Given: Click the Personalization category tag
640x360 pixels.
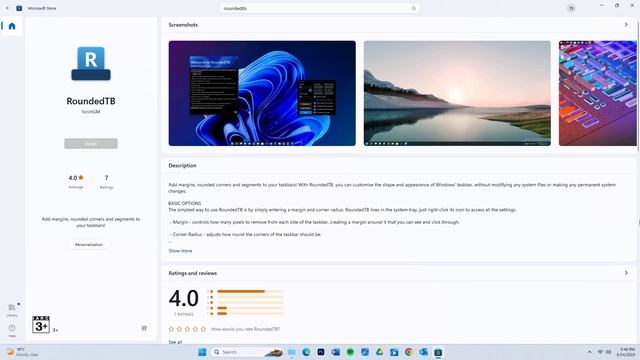Looking at the screenshot, I should pos(89,244).
